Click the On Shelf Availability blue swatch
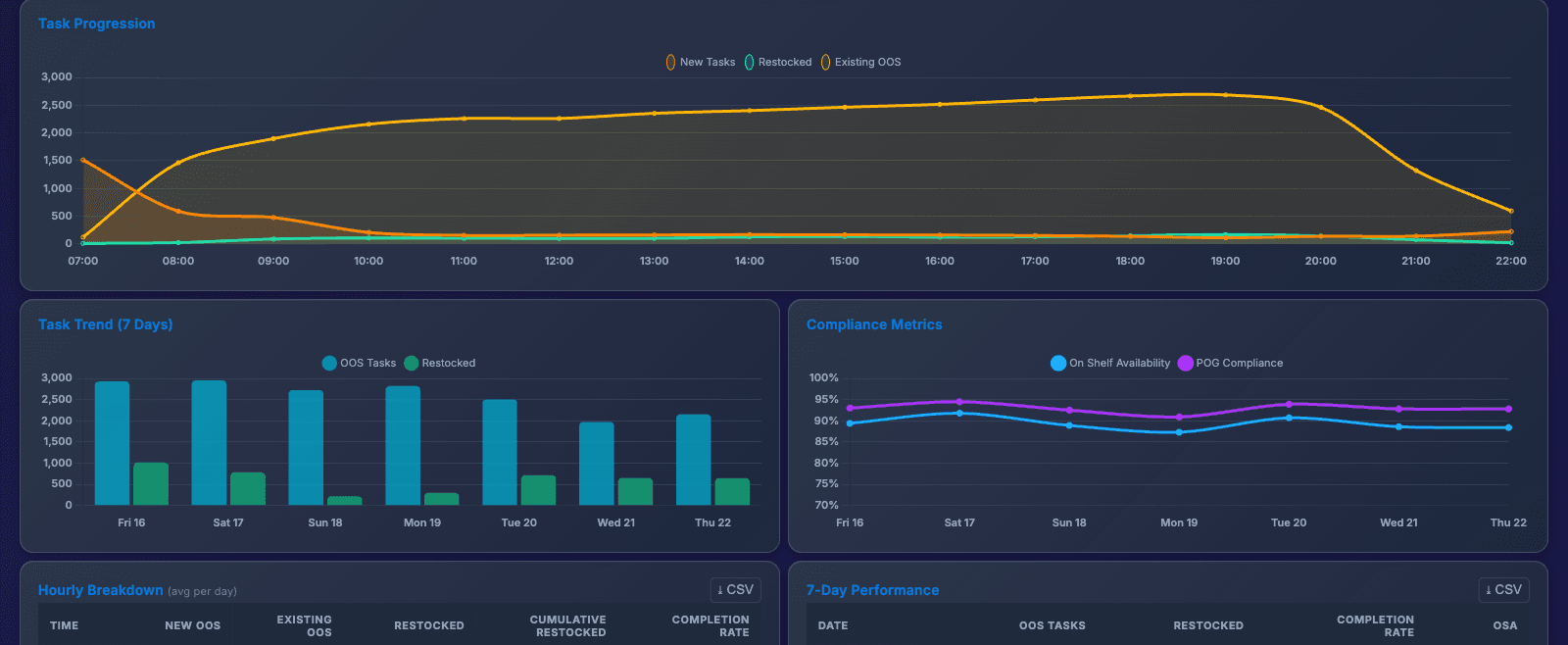The image size is (1568, 645). tap(1058, 363)
